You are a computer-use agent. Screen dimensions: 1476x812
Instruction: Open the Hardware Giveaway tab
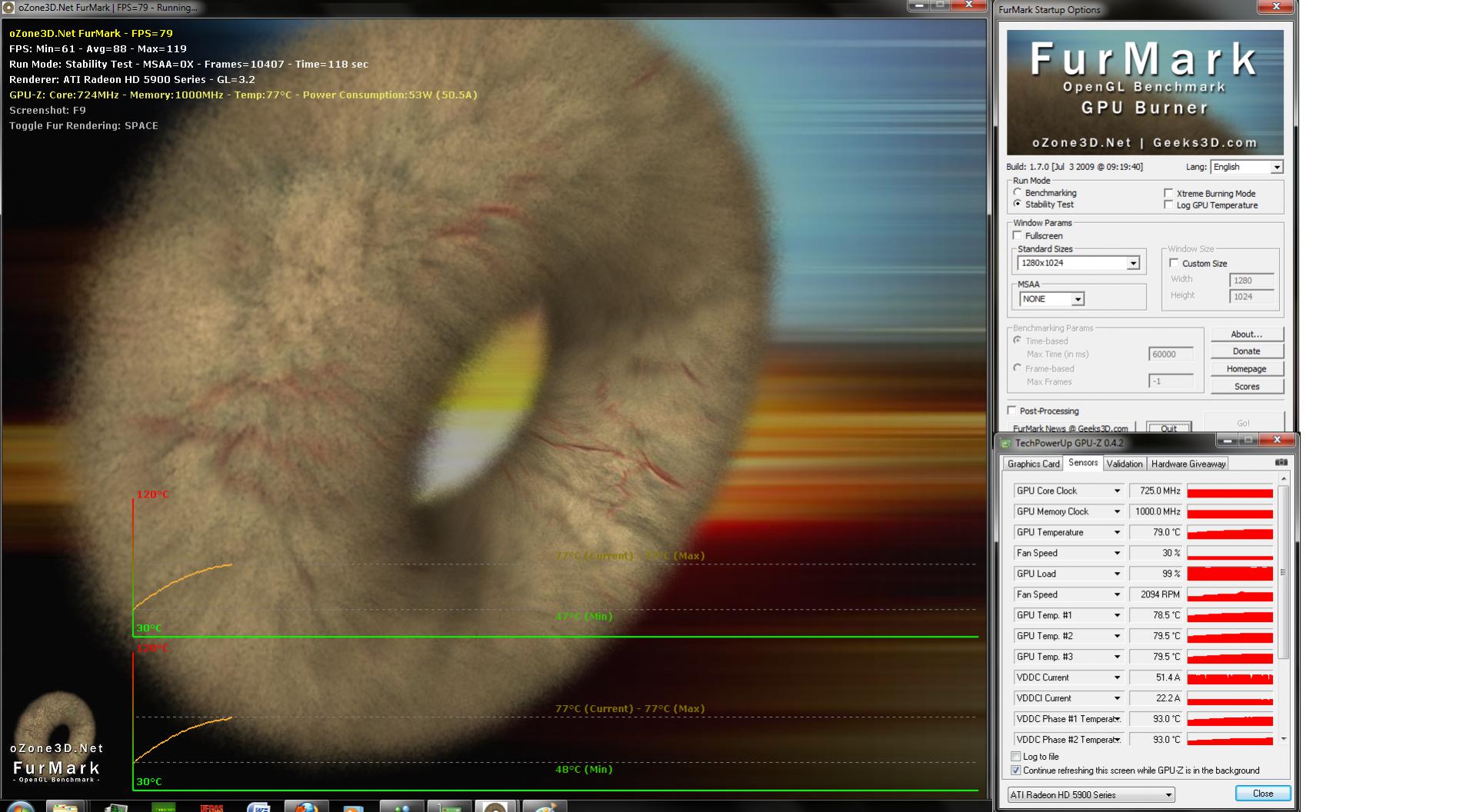point(1188,464)
